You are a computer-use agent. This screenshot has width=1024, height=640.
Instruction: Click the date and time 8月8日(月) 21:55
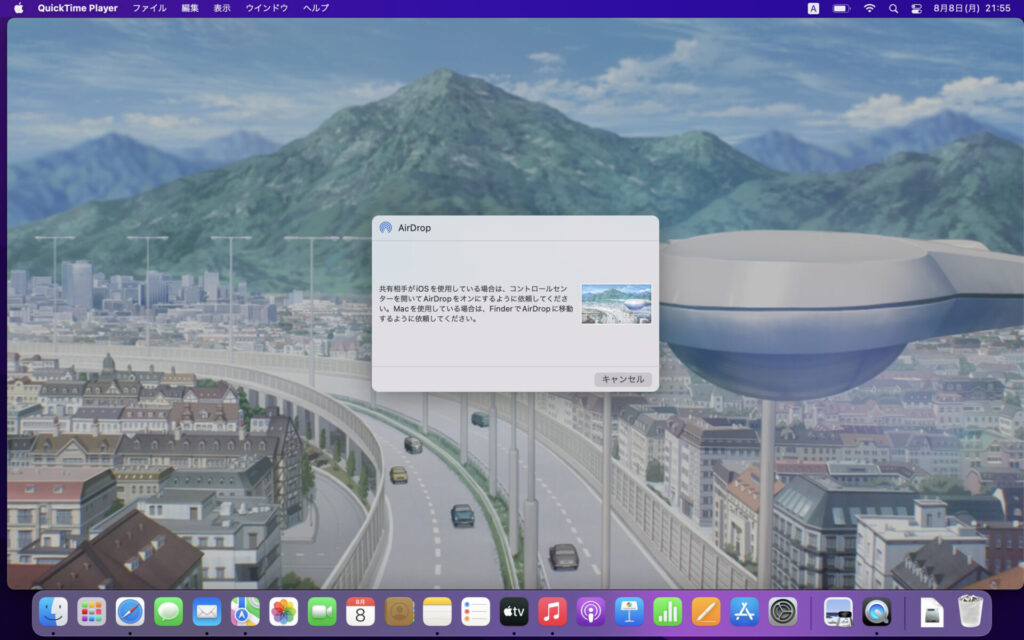point(972,8)
